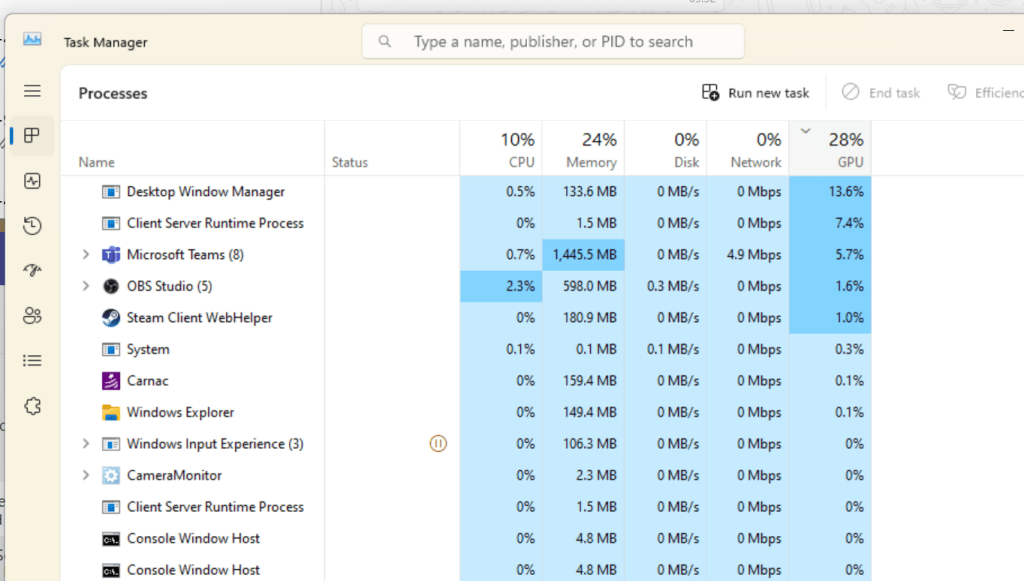
Task: Click the 13.6% GPU cell
Action: click(x=830, y=192)
